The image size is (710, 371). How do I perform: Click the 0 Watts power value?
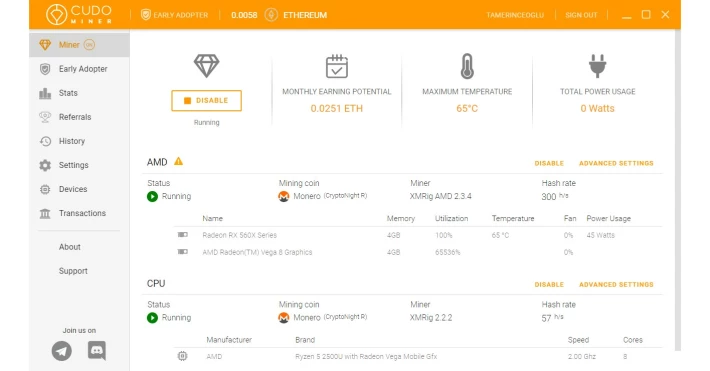click(597, 108)
